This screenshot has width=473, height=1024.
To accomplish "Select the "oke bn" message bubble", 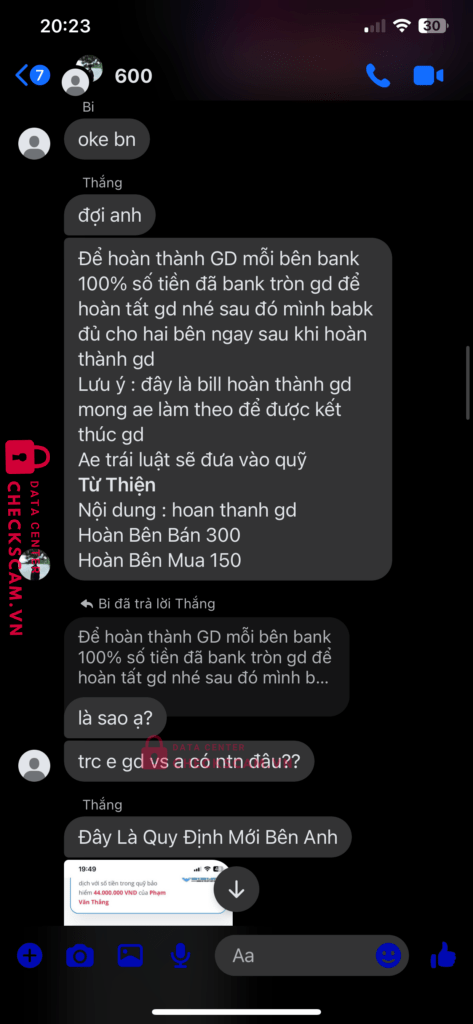I will (107, 139).
